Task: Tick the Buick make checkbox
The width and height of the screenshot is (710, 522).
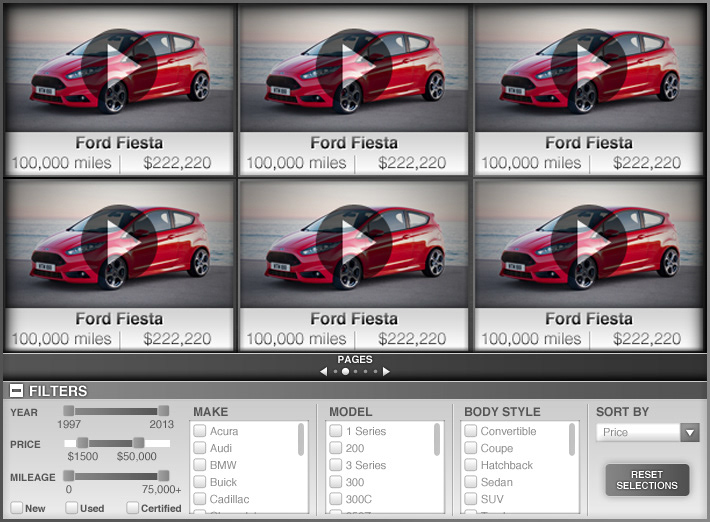Action: tap(200, 482)
